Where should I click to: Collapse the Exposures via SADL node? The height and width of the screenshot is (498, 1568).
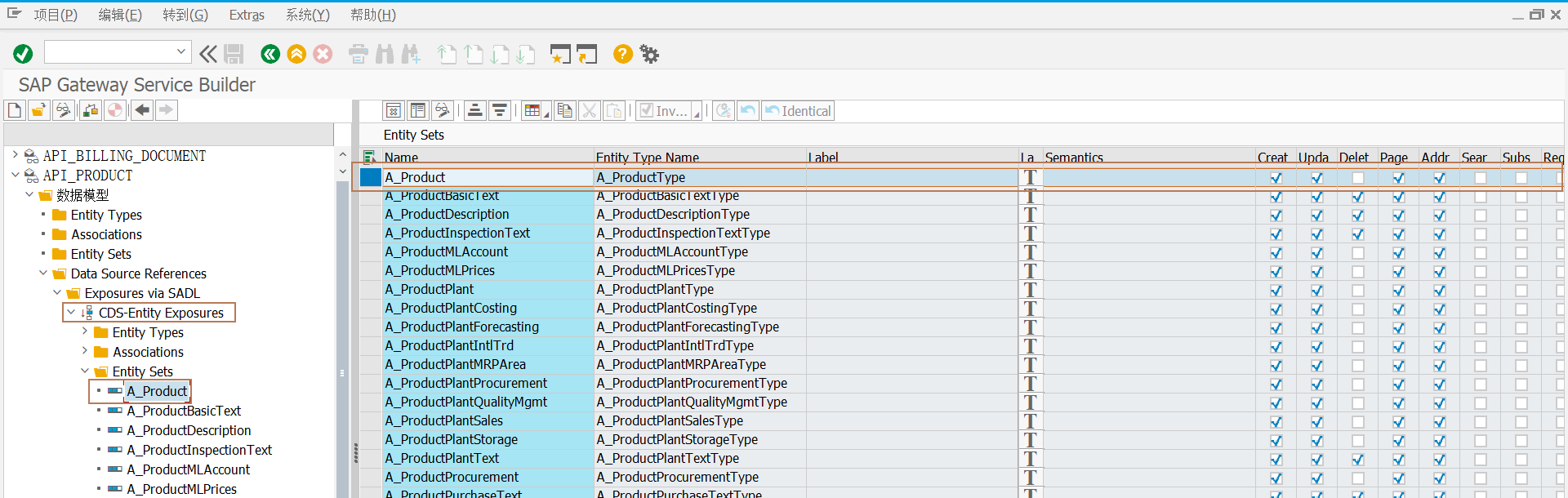(x=57, y=292)
